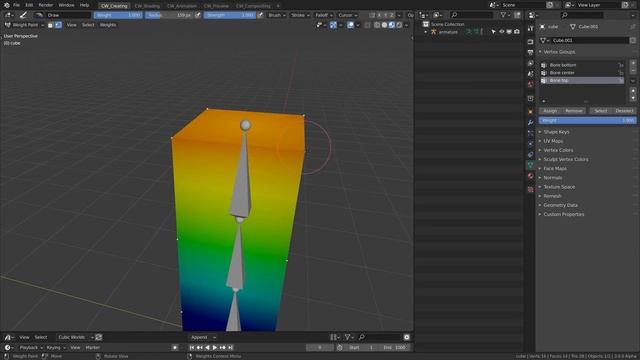Open the Window menu
640x360 pixels.
click(x=66, y=5)
